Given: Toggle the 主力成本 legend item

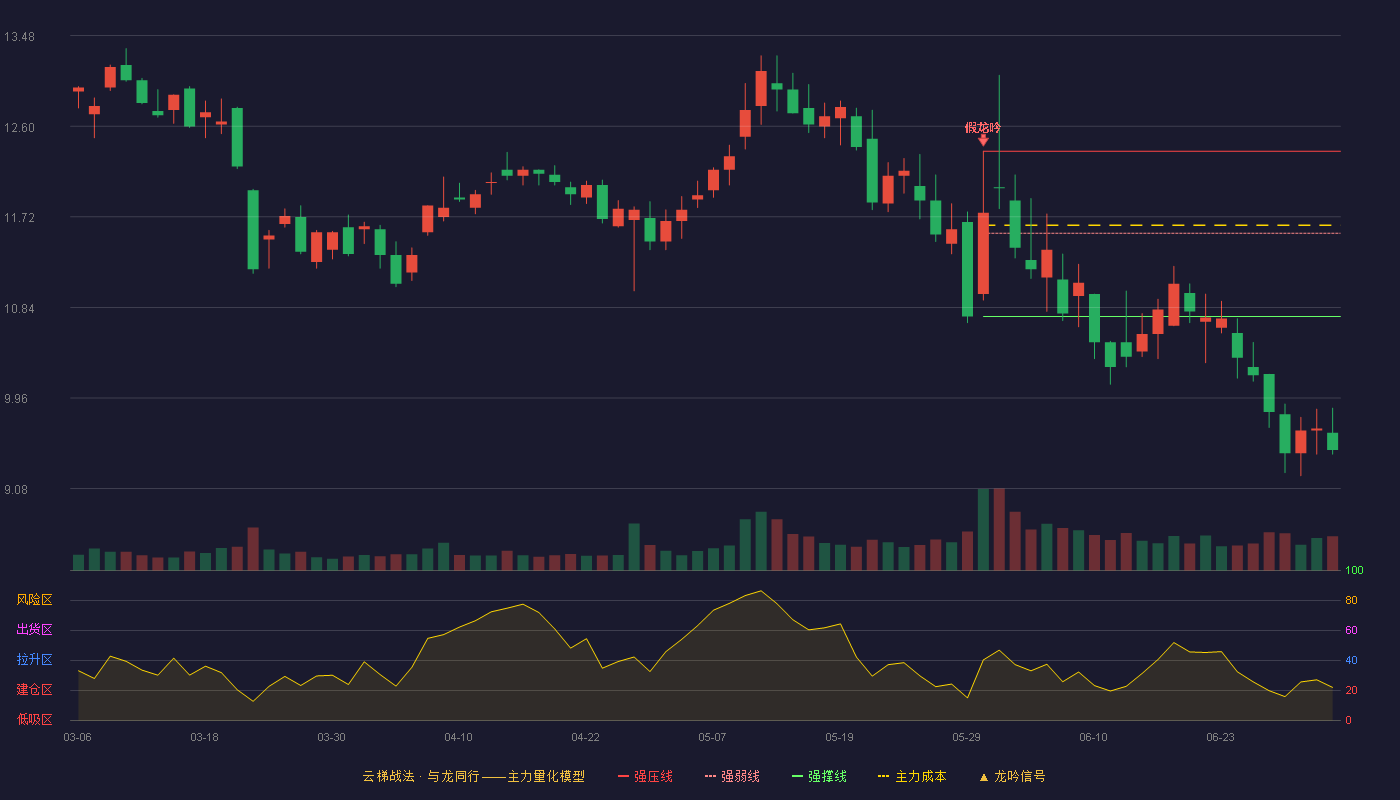Looking at the screenshot, I should click(x=912, y=776).
